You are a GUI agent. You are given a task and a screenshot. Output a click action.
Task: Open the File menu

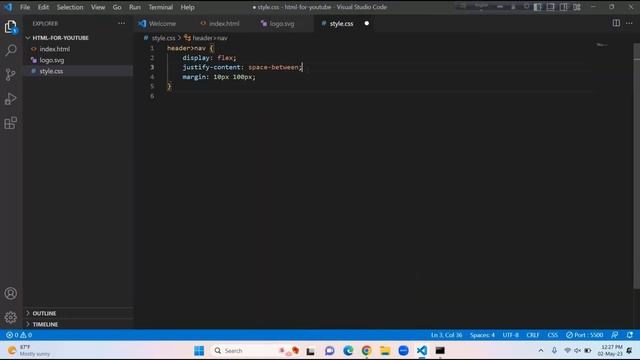(x=25, y=7)
